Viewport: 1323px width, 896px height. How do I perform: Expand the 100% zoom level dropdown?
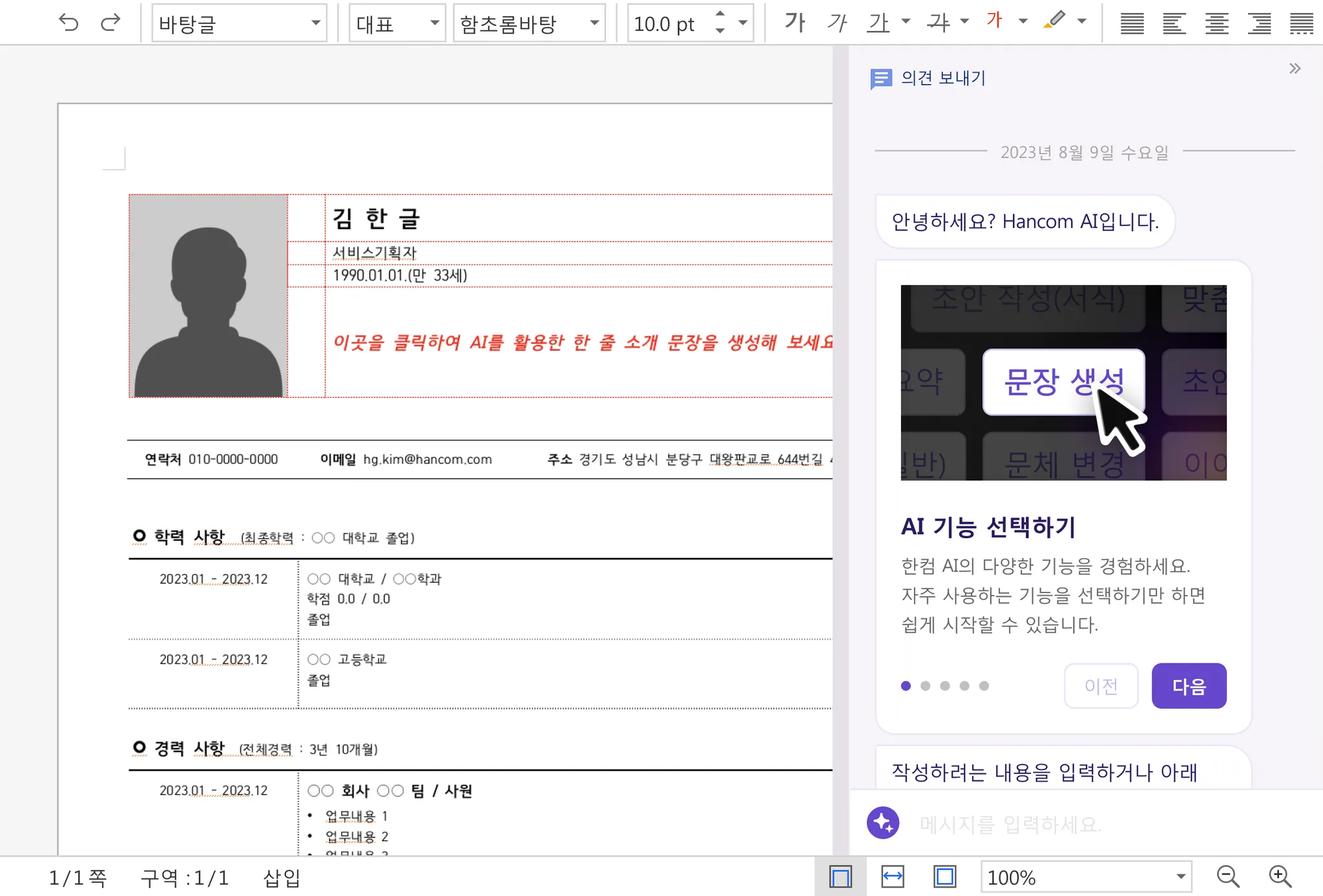coord(1180,877)
